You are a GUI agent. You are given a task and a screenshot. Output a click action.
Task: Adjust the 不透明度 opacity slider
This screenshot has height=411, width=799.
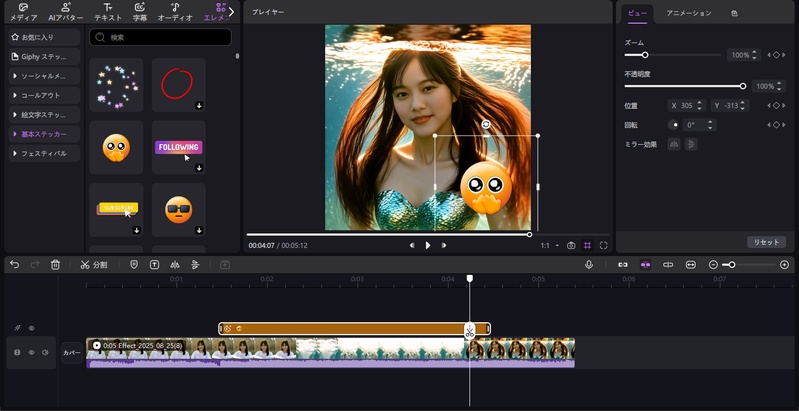(x=684, y=86)
